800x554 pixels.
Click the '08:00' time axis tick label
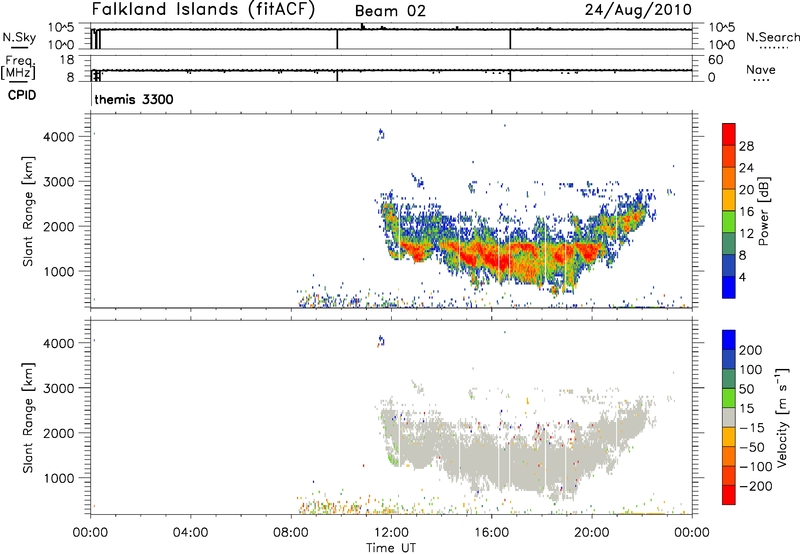click(291, 533)
